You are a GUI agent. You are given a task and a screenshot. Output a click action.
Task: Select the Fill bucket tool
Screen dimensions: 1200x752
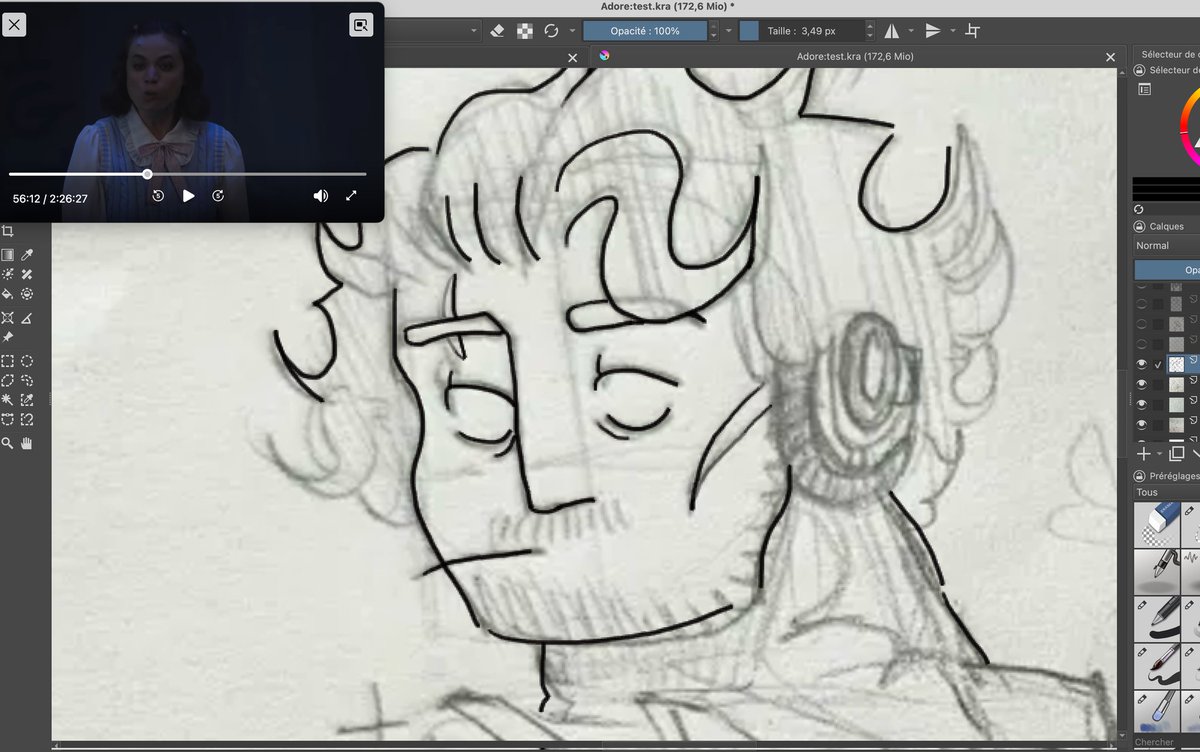[x=8, y=294]
